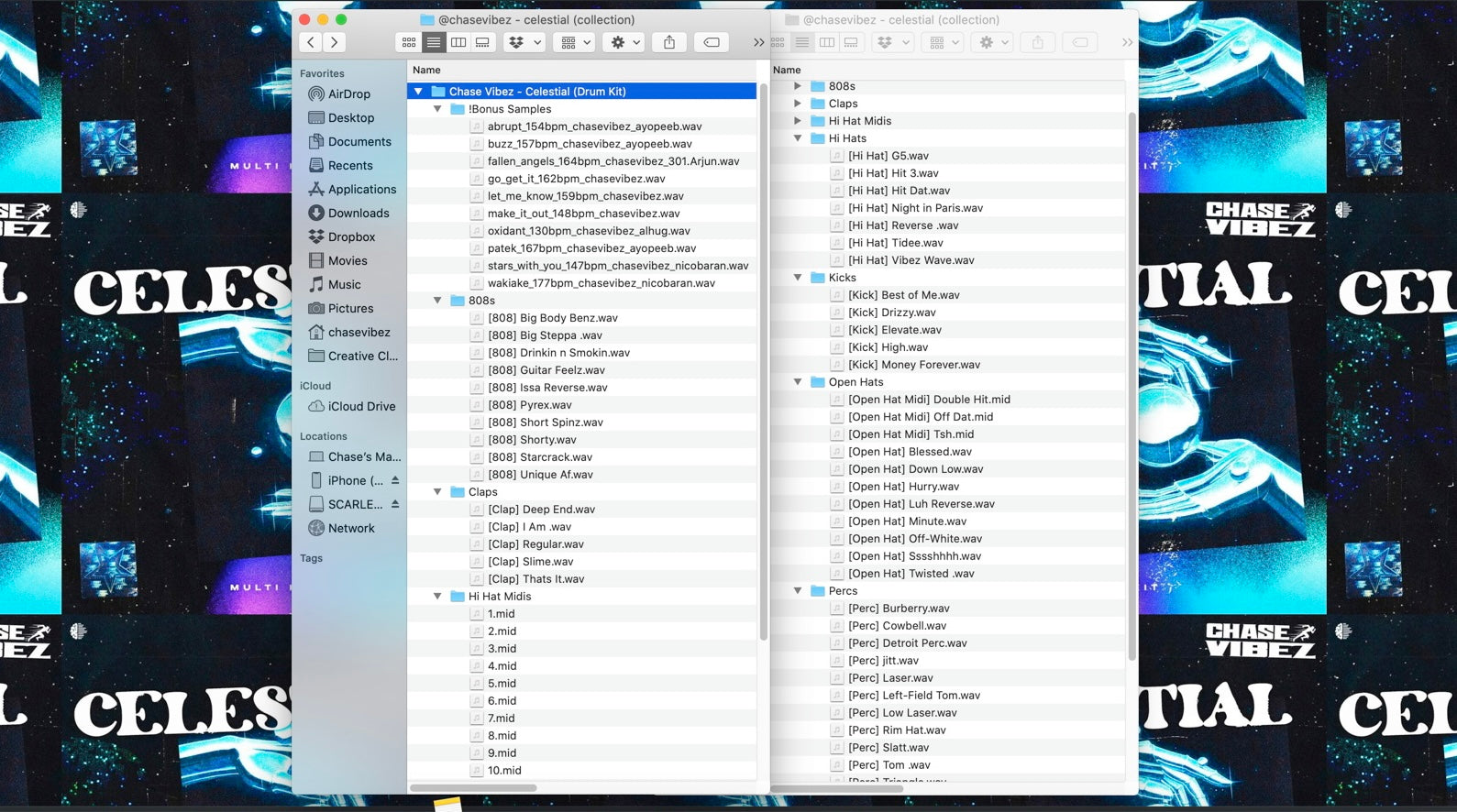Open Documents in the sidebar

[x=359, y=141]
